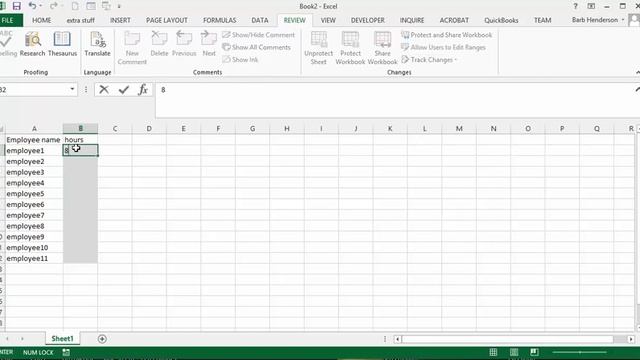Click in the formula bar input

[394, 100]
